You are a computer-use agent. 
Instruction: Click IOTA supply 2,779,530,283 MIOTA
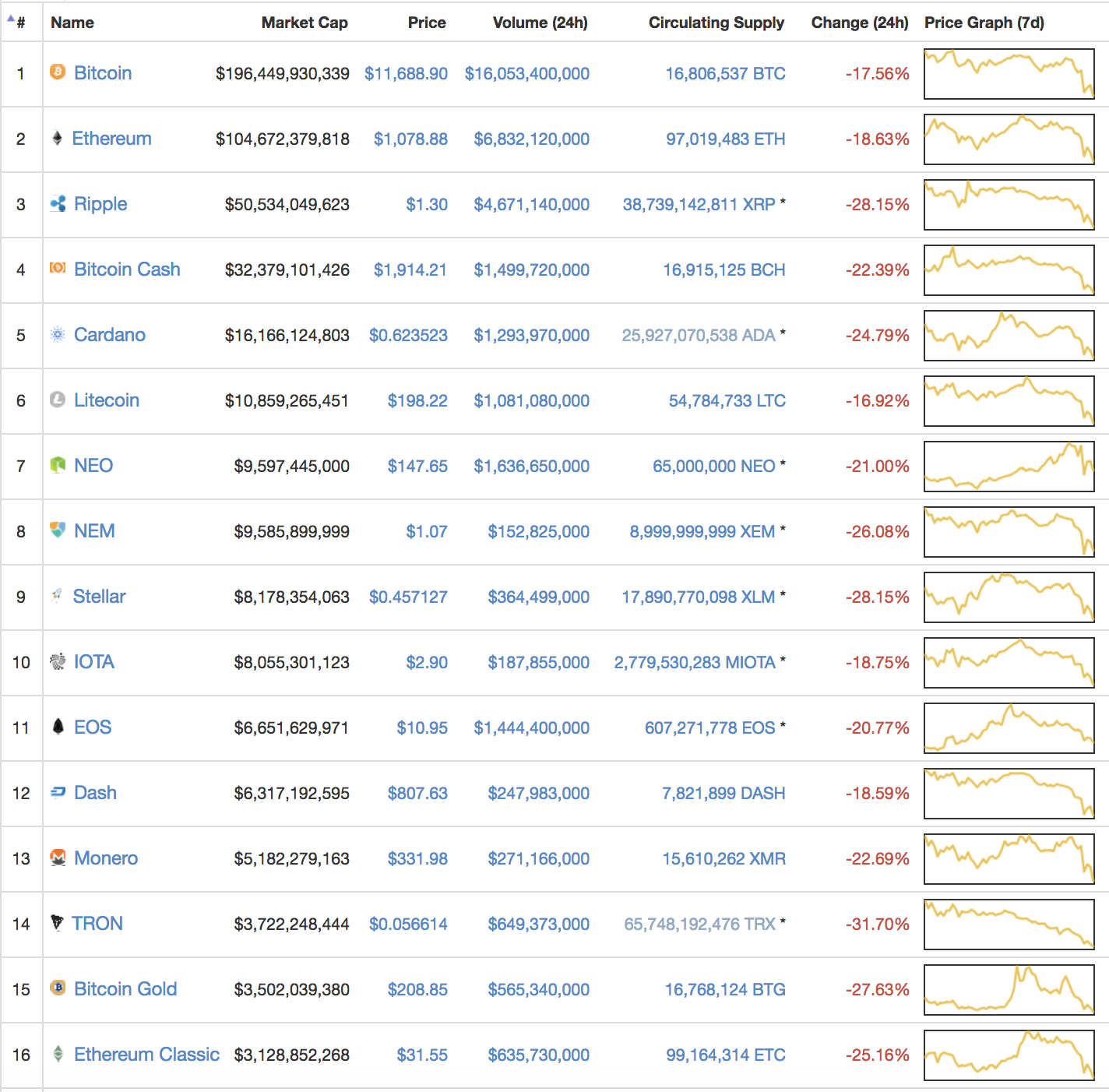(x=695, y=662)
